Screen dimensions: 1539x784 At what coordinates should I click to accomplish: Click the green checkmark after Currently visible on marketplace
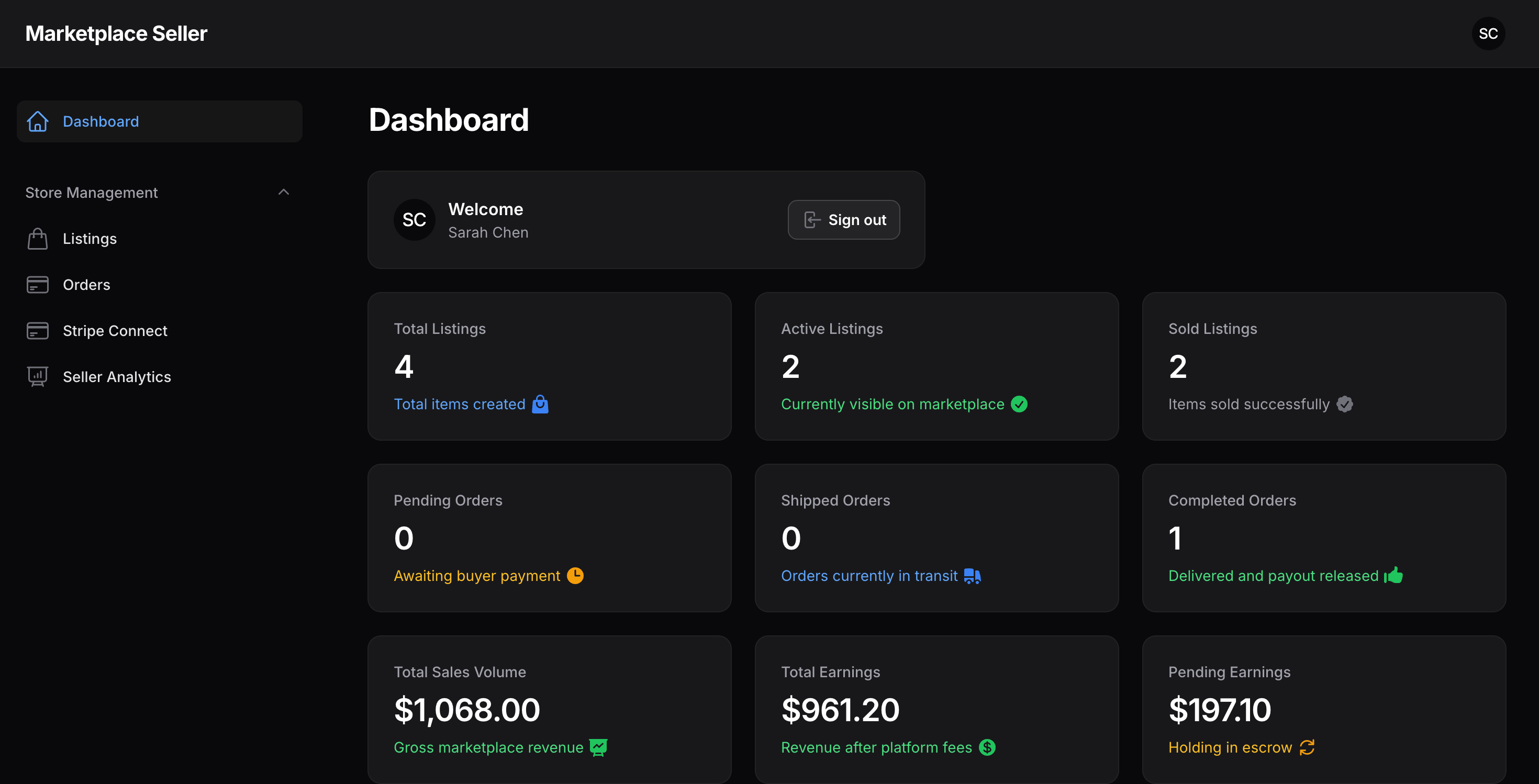point(1019,404)
